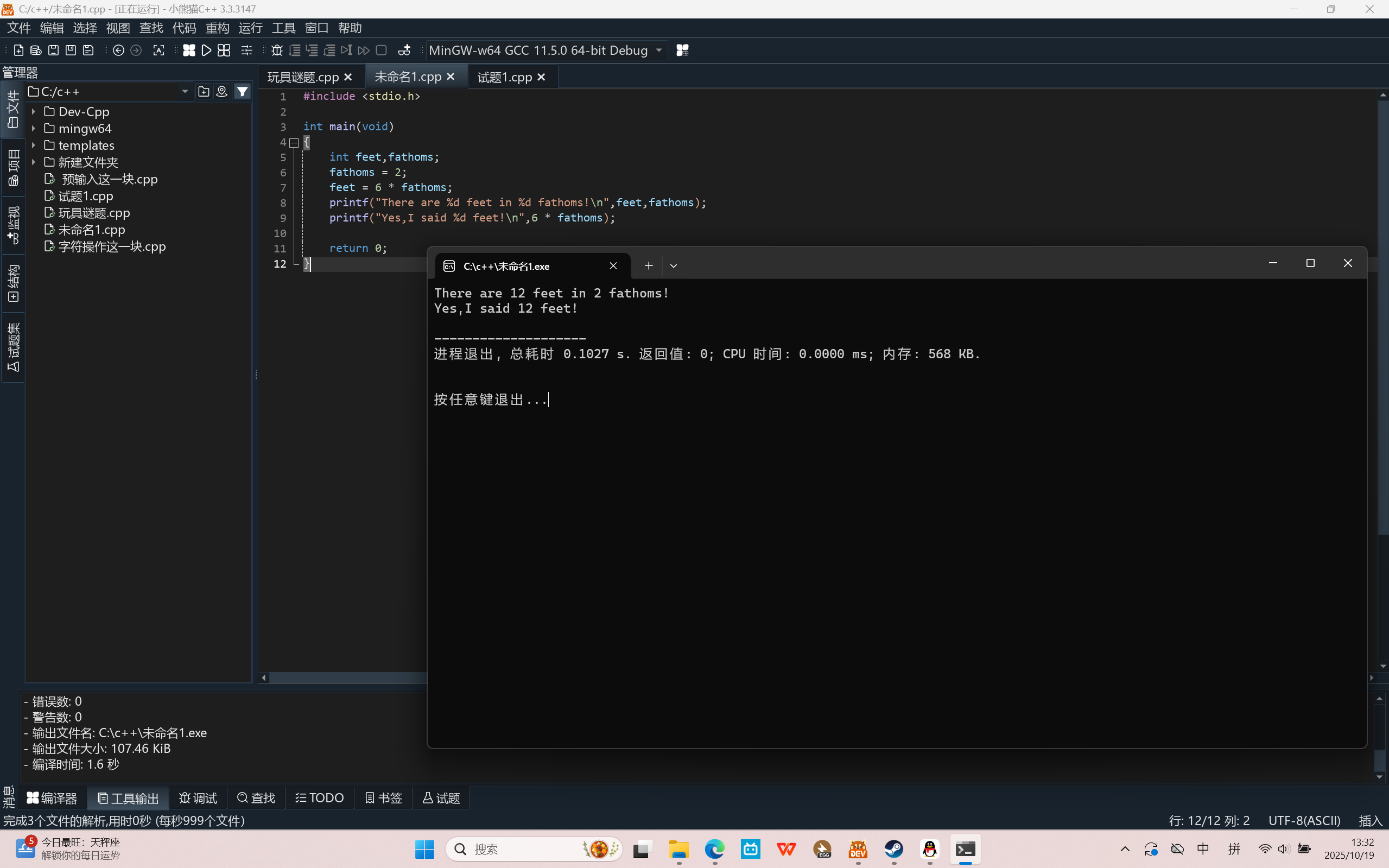
Task: Click the Compile icon in toolbar
Action: point(189,50)
